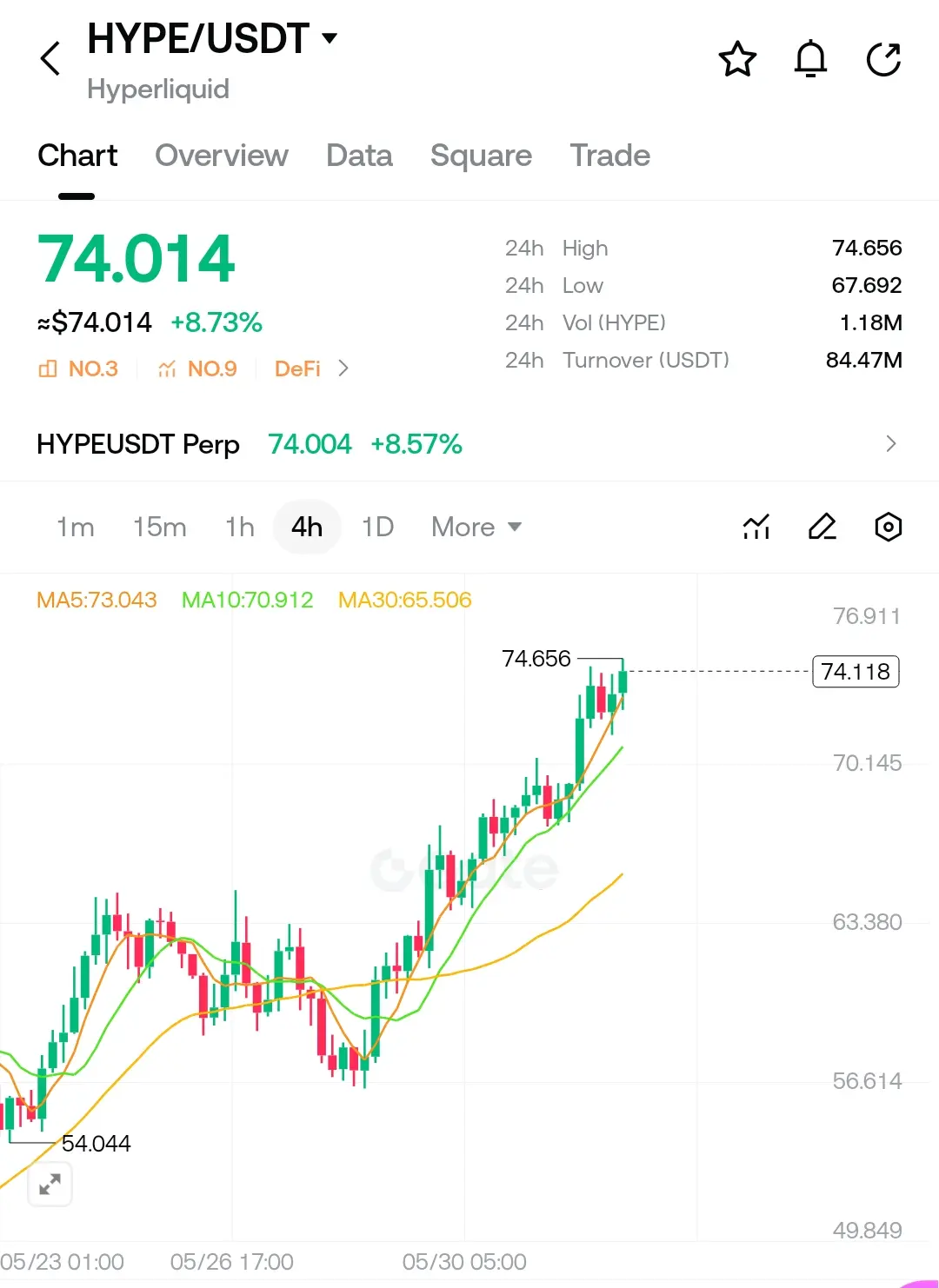This screenshot has height=1288, width=939.
Task: Open the NO.3 ranking tag
Action: 78,368
